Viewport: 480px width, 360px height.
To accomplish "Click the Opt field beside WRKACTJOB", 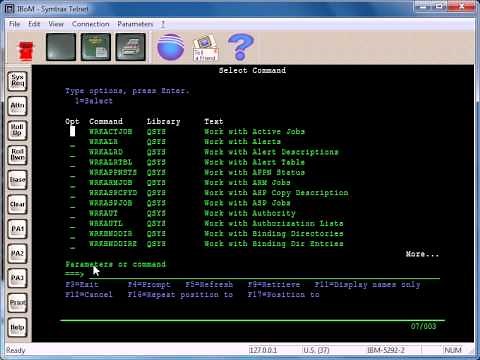I will (x=72, y=132).
